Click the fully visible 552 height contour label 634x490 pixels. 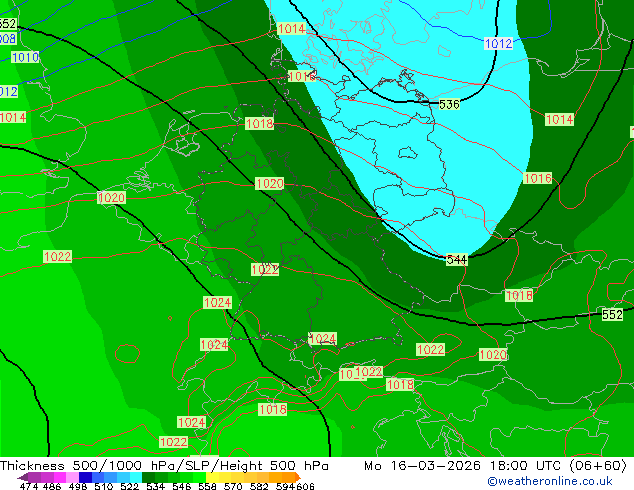612,314
